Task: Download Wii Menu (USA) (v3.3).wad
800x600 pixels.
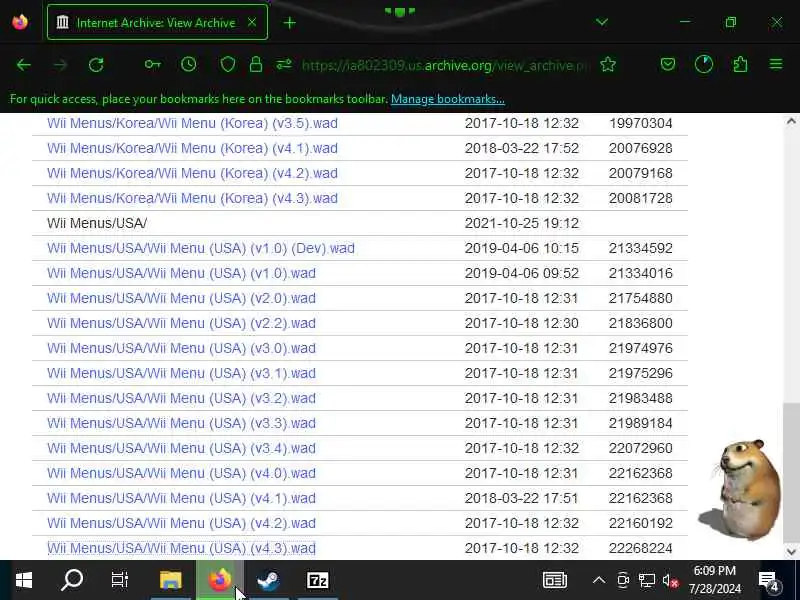Action: tap(182, 423)
